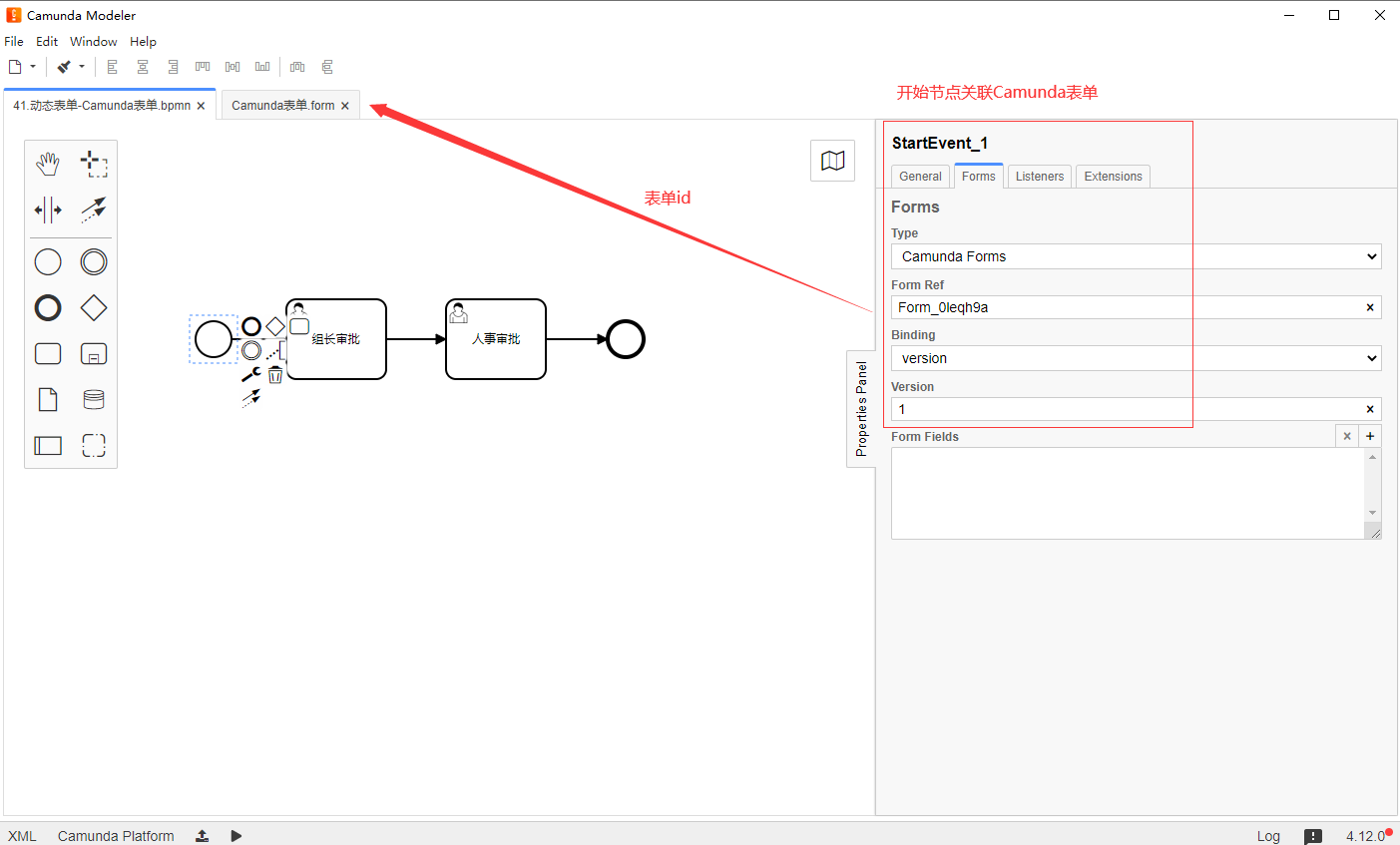Create a new file with toolbar icon
Screen dimensions: 1400x845
pos(15,67)
